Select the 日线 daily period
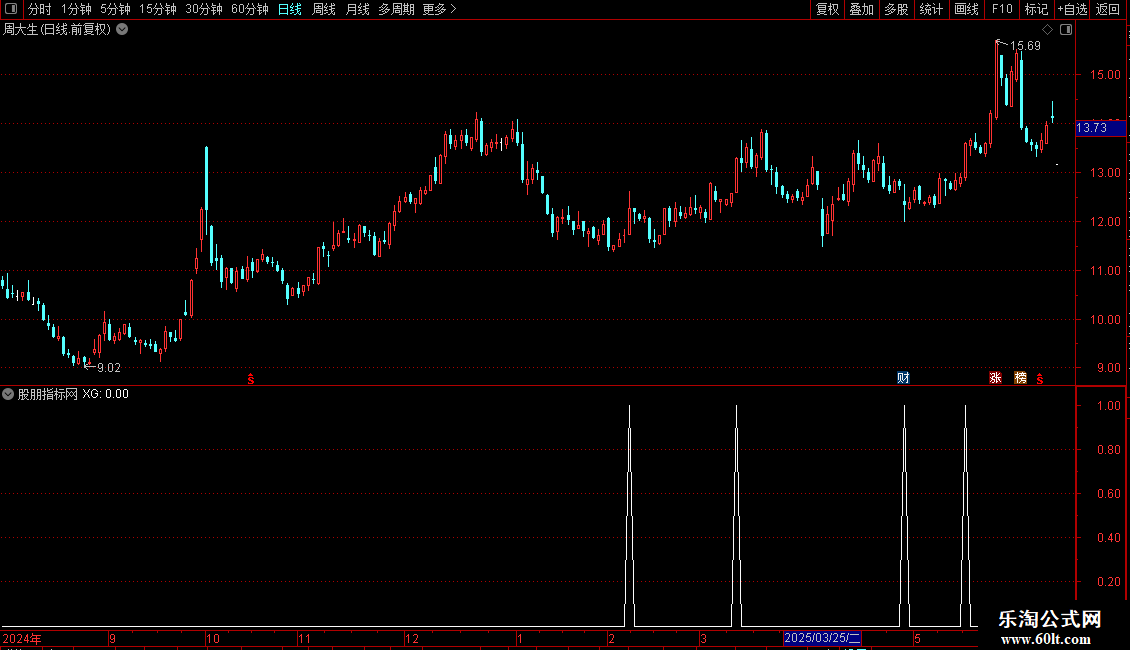 (290, 9)
